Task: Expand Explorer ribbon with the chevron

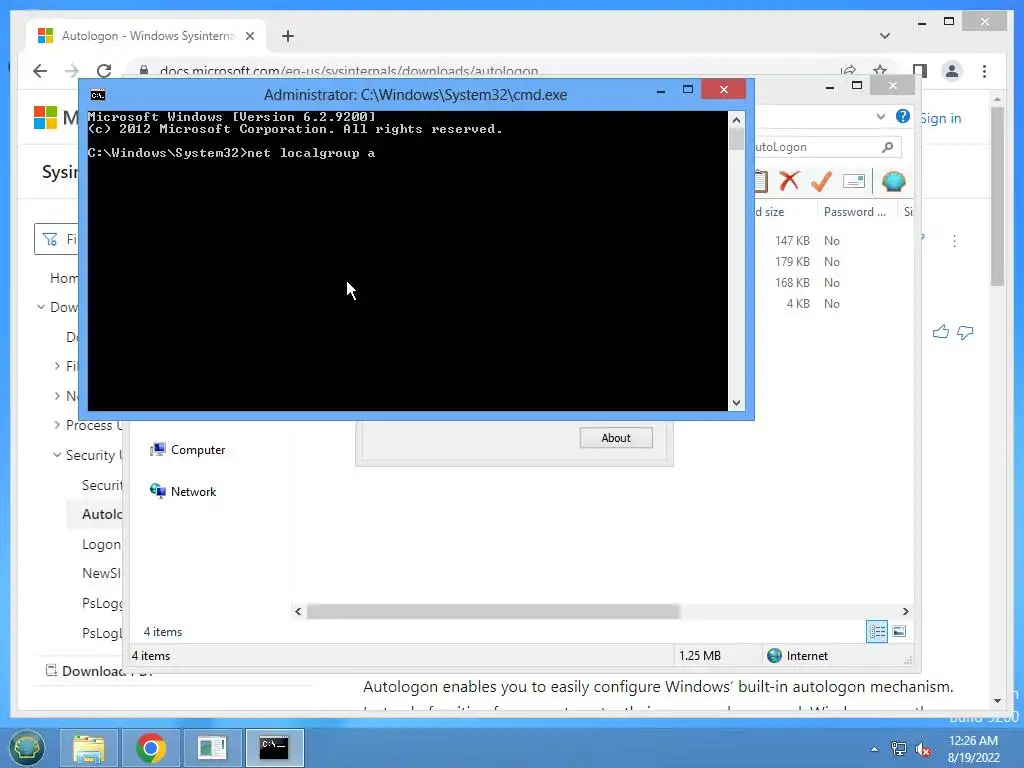Action: [x=880, y=116]
